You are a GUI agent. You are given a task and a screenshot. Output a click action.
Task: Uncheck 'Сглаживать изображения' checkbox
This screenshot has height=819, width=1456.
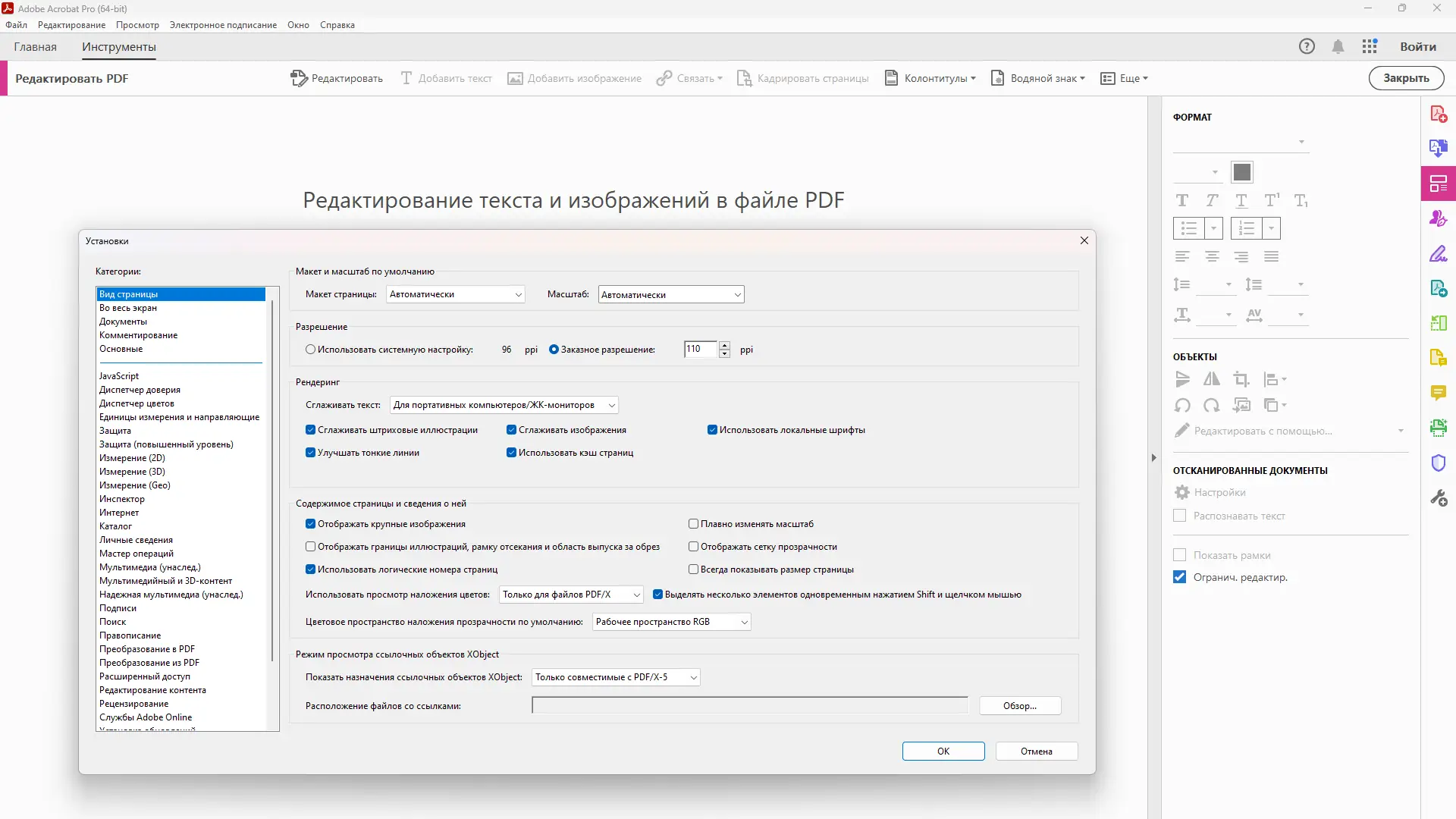click(512, 430)
